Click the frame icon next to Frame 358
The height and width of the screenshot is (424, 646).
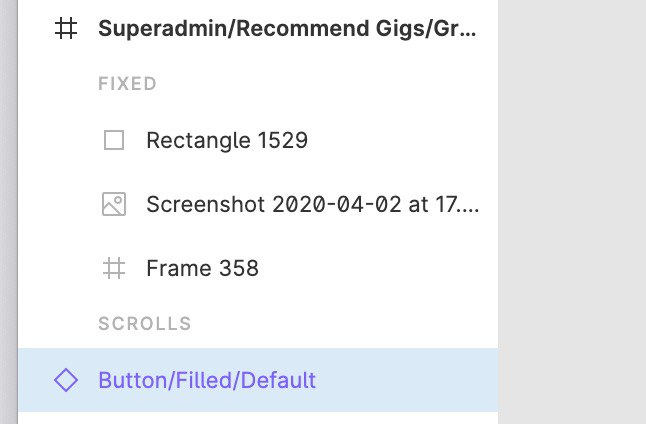click(x=114, y=268)
